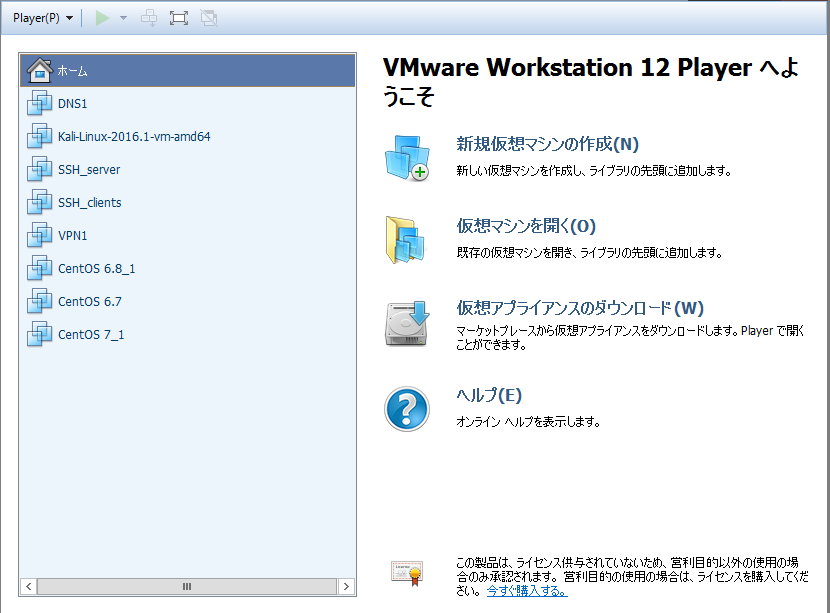
Task: Select CentOS 6.8_1 in the library
Action: [x=187, y=268]
